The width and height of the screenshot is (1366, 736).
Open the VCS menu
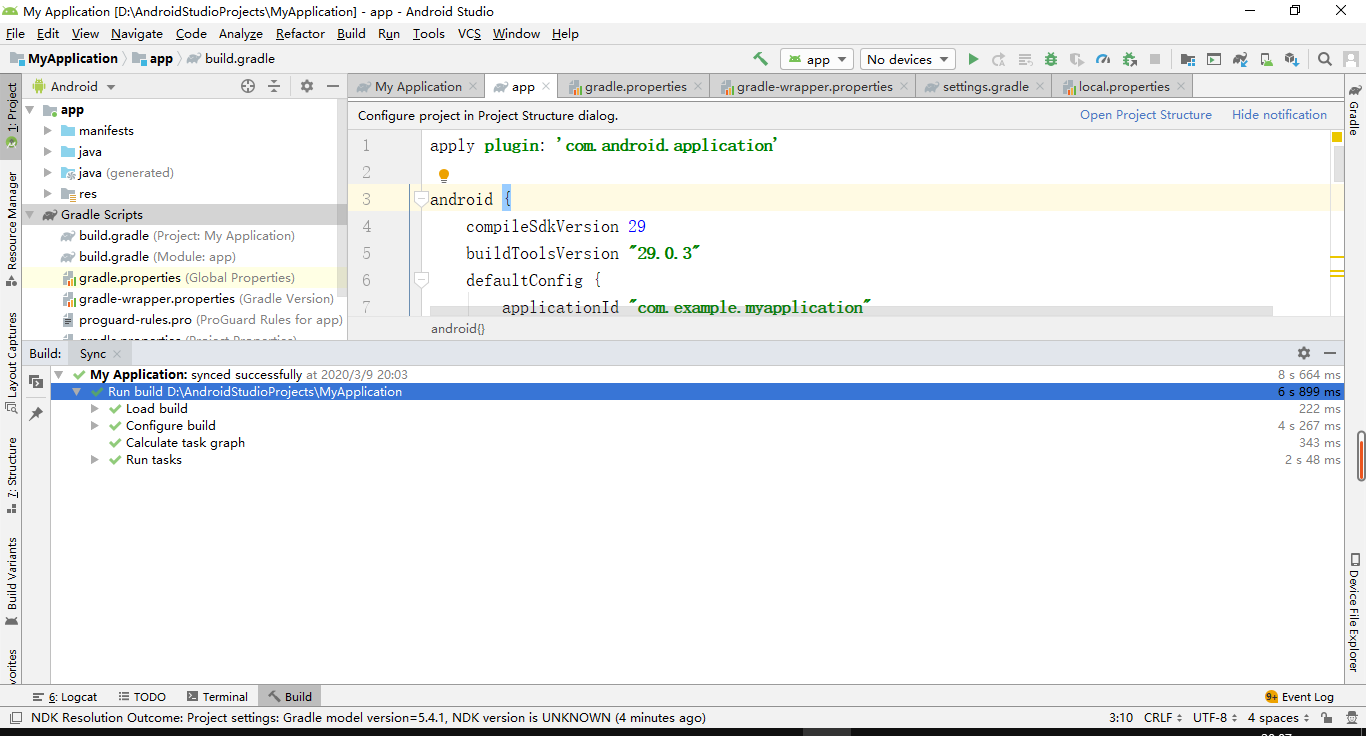click(x=469, y=33)
